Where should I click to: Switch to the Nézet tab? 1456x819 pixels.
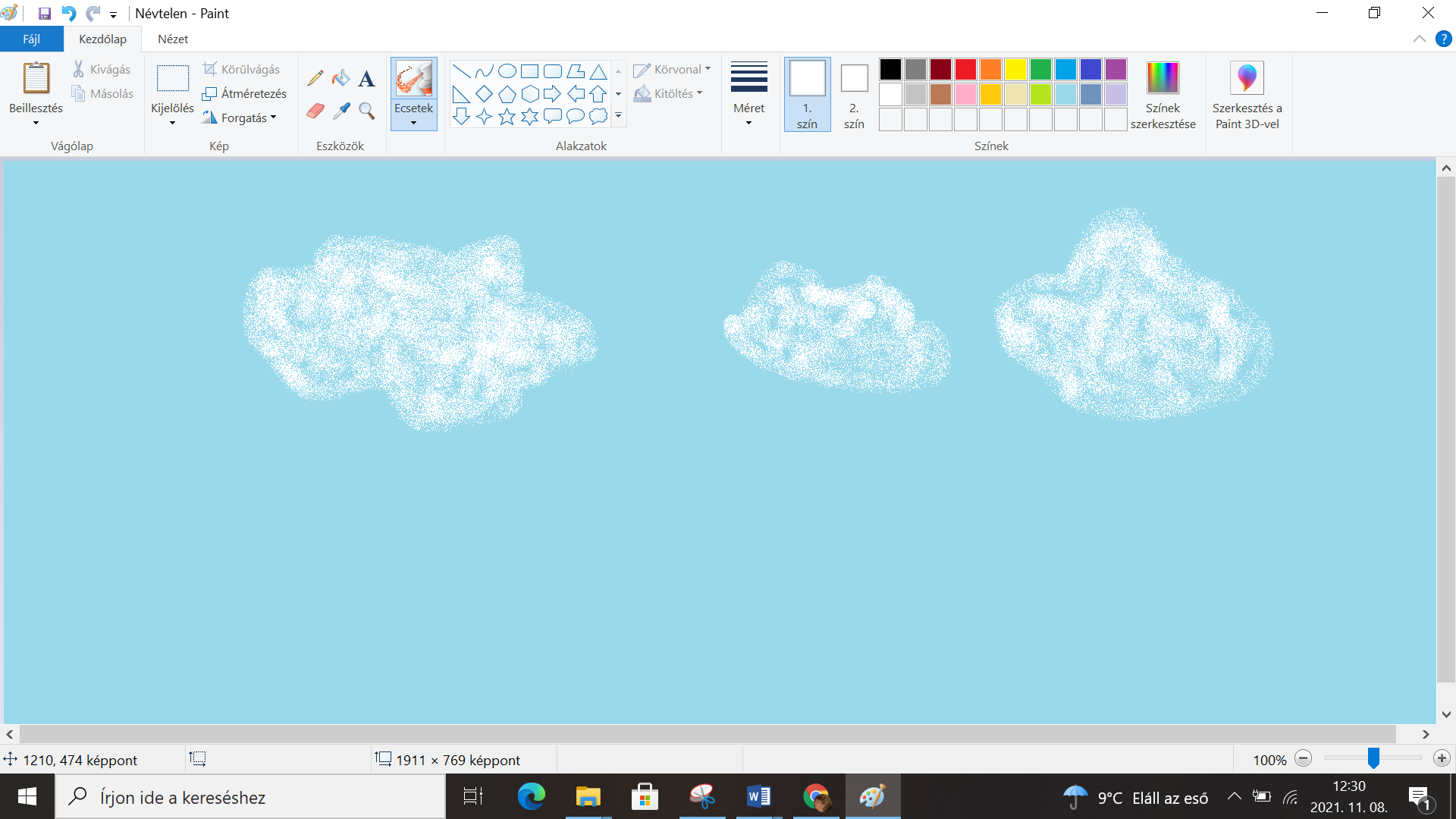point(173,39)
